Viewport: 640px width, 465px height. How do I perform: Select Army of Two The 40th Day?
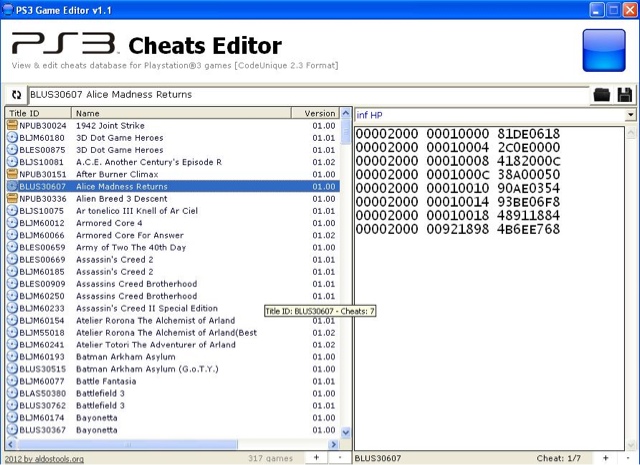point(172,247)
